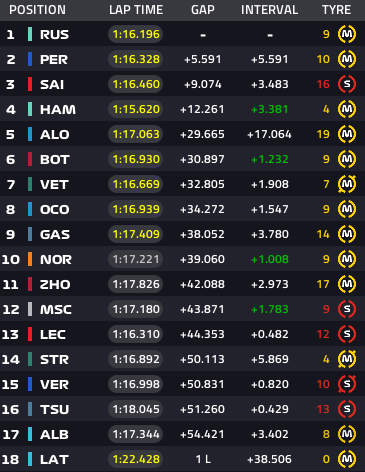
Task: Select VET medium tyre icon
Action: coord(347,184)
